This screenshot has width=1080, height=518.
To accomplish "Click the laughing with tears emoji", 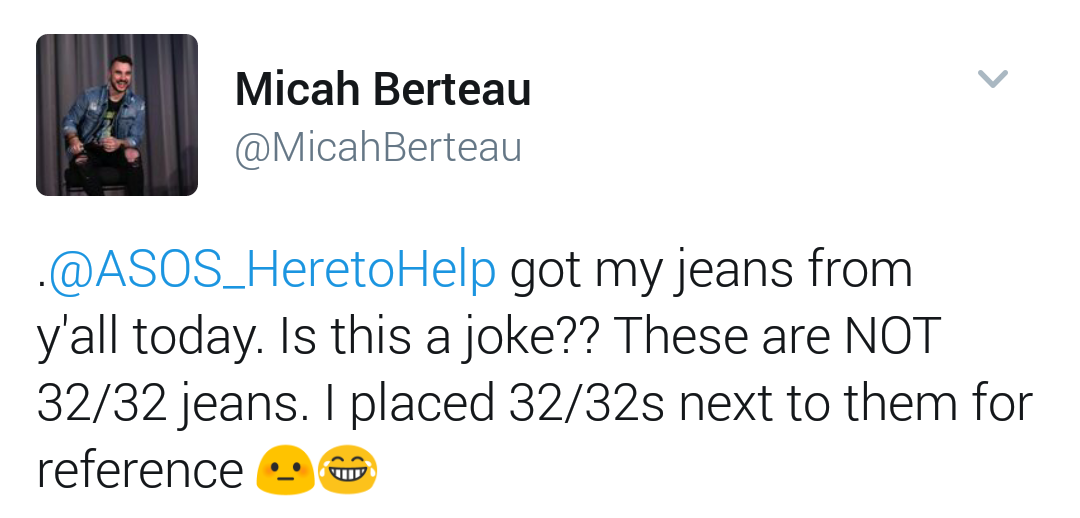I will click(347, 470).
